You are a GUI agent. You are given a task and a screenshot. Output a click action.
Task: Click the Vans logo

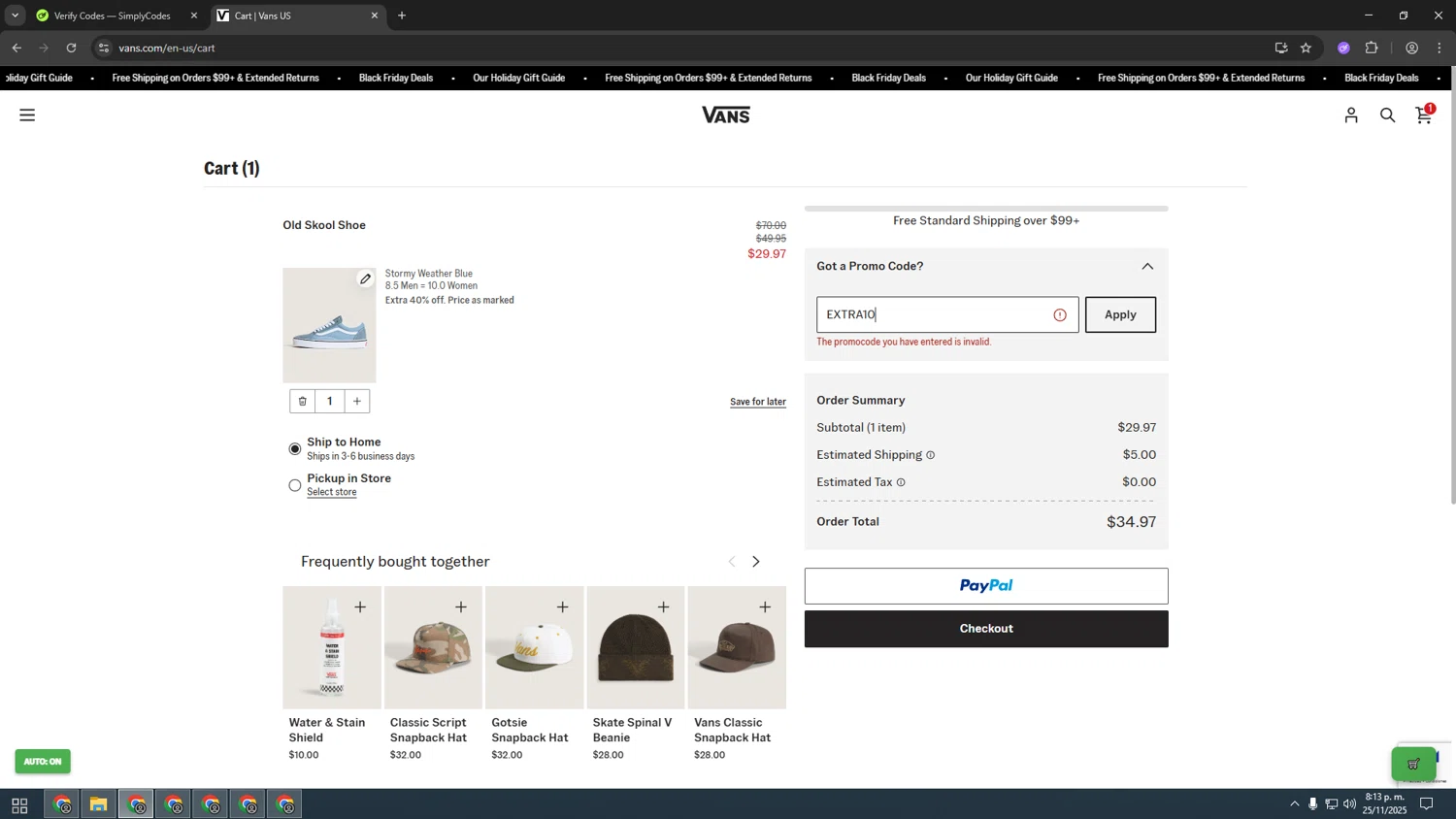726,115
